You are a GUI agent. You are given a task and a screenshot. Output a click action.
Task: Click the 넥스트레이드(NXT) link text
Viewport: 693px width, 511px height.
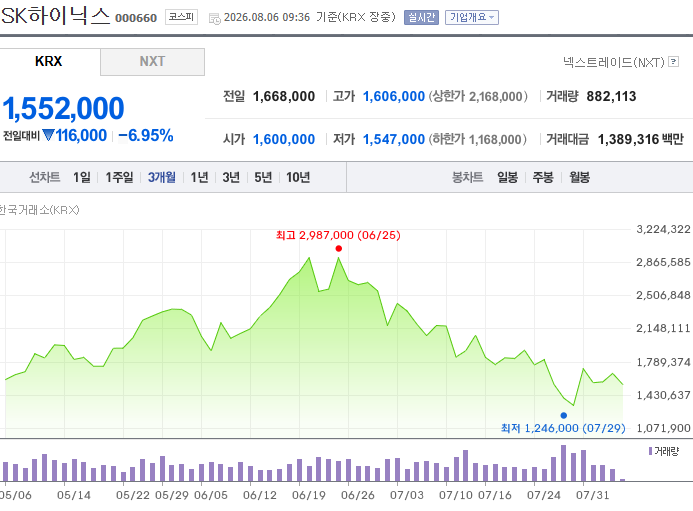point(613,62)
